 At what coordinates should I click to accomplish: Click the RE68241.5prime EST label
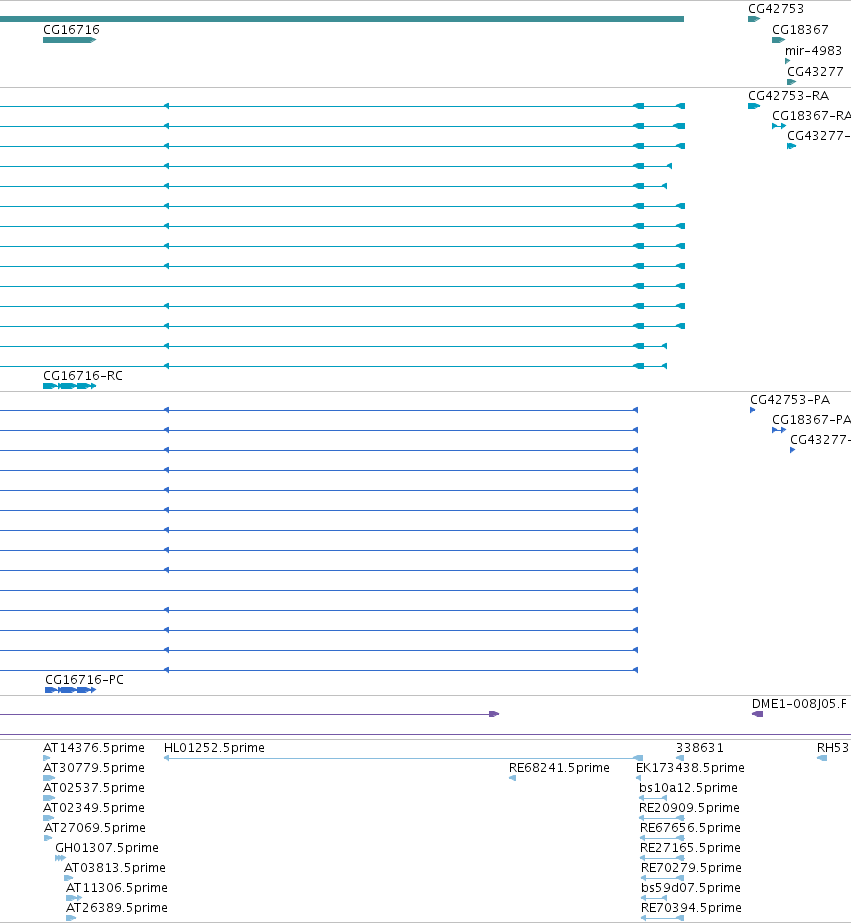pyautogui.click(x=559, y=768)
